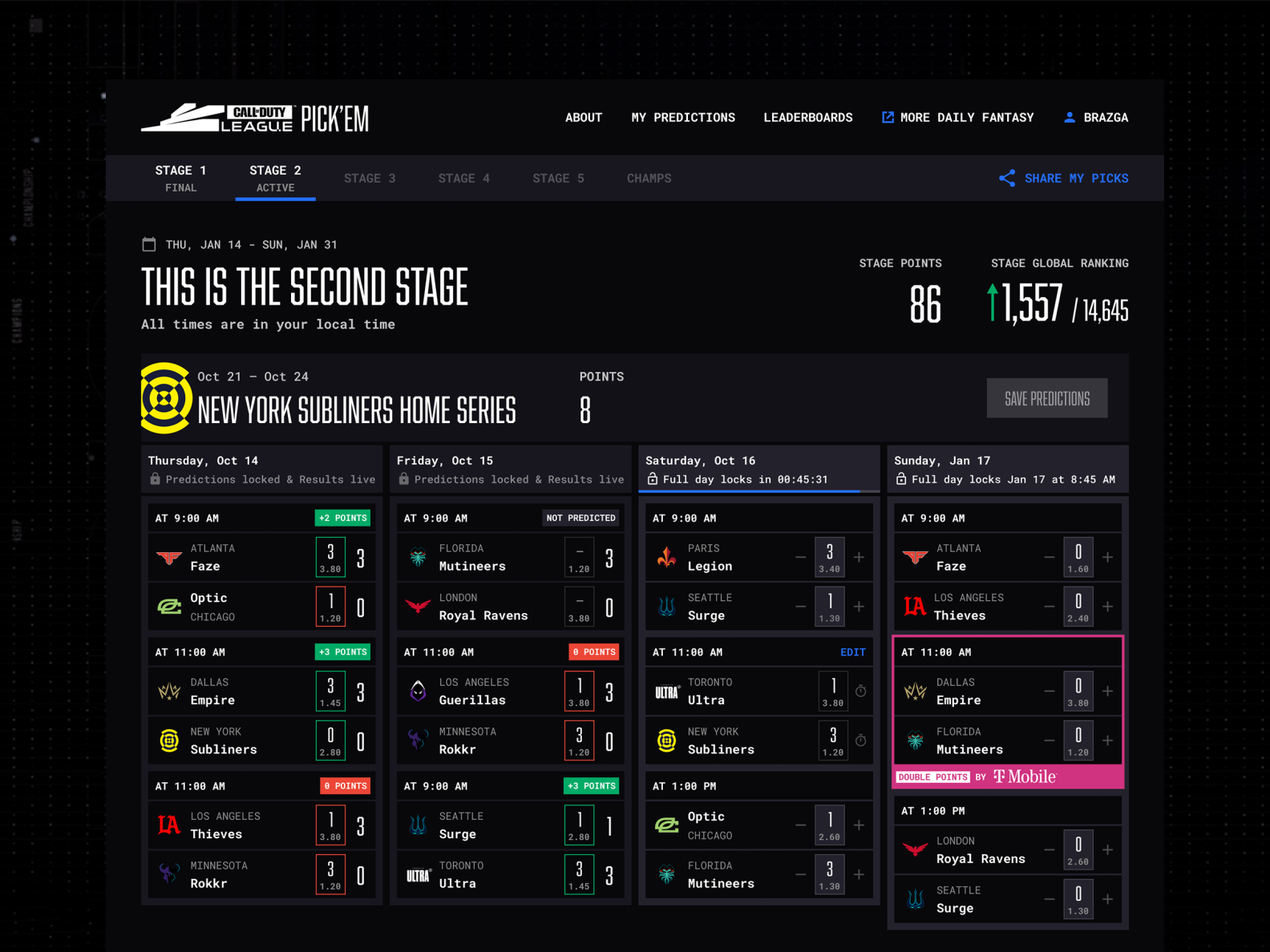Screen dimensions: 1270x952
Task: Increase Dallas Empire score on Sunday
Action: 1108,691
